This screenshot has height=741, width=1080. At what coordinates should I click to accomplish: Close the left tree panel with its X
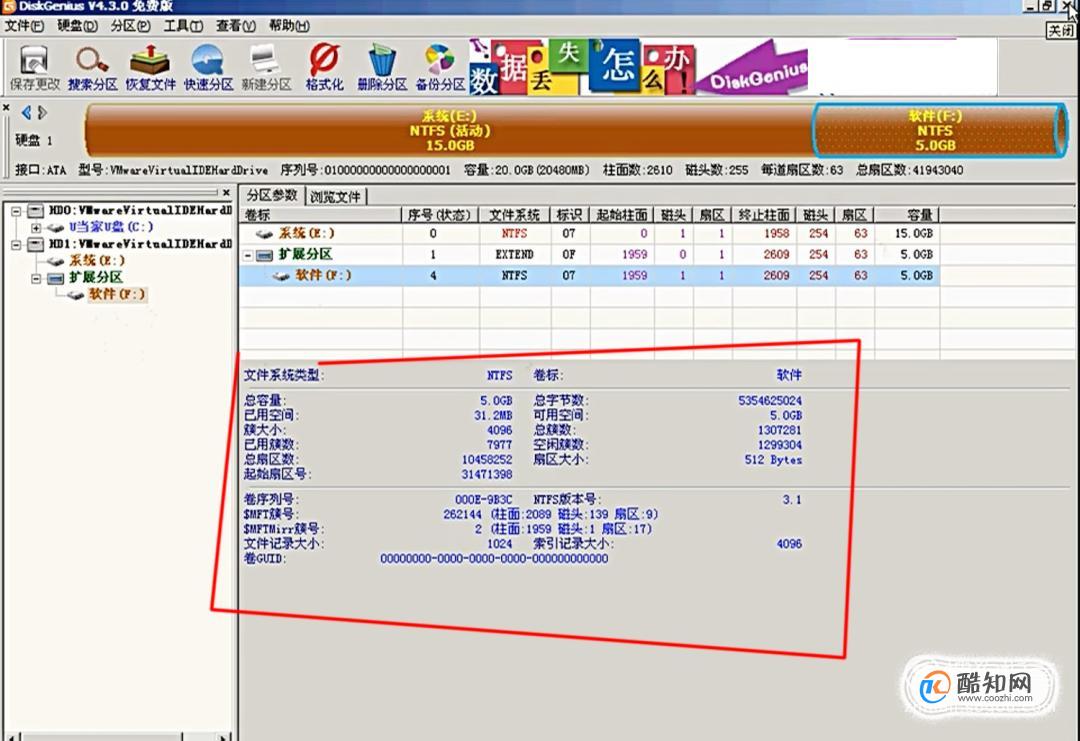click(x=226, y=193)
